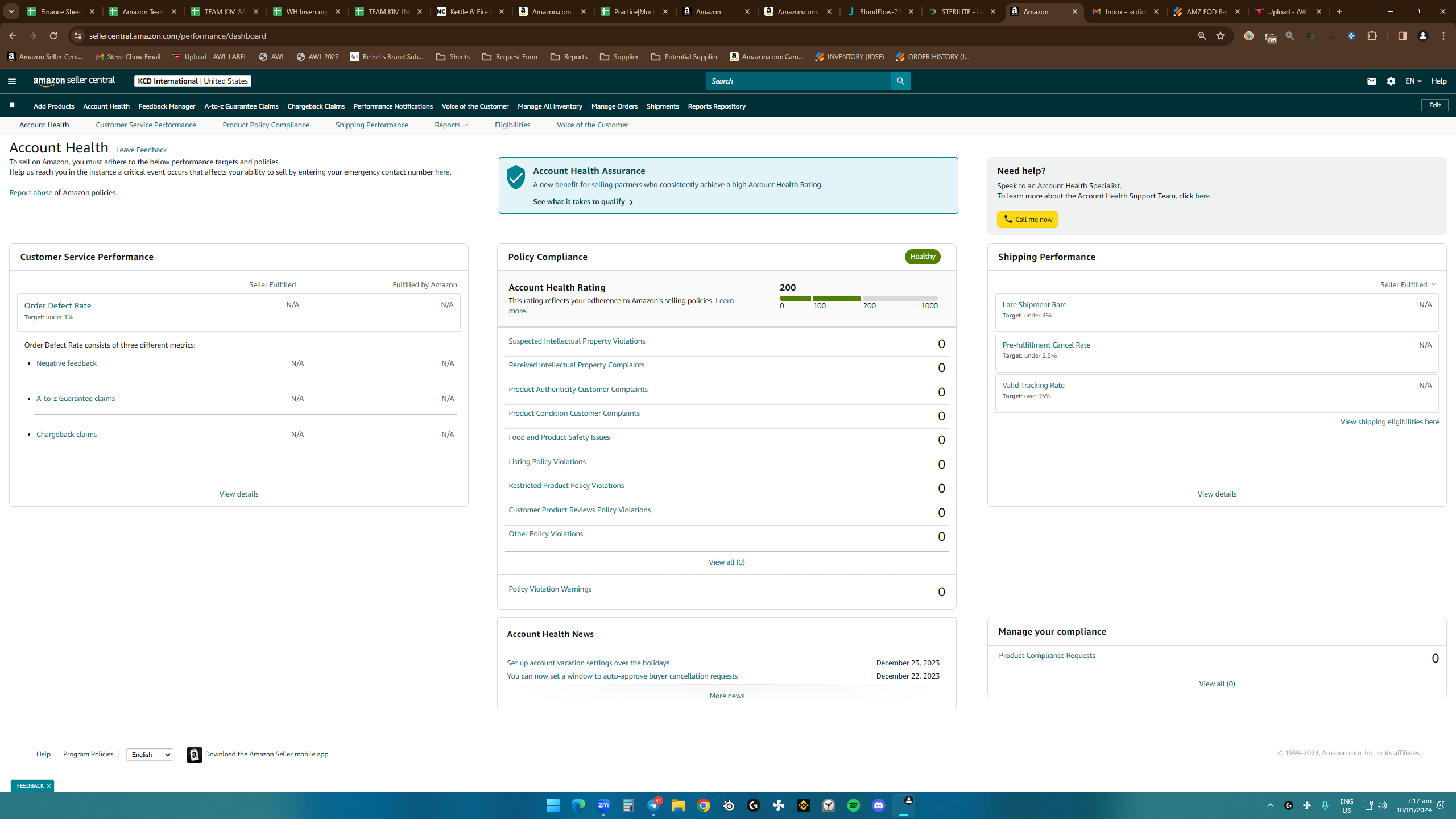
Task: Click the browser address bar URL
Action: [x=177, y=36]
